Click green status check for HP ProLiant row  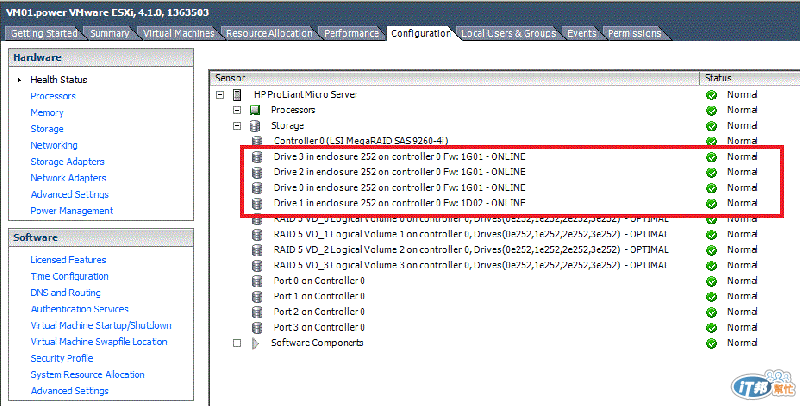(711, 95)
